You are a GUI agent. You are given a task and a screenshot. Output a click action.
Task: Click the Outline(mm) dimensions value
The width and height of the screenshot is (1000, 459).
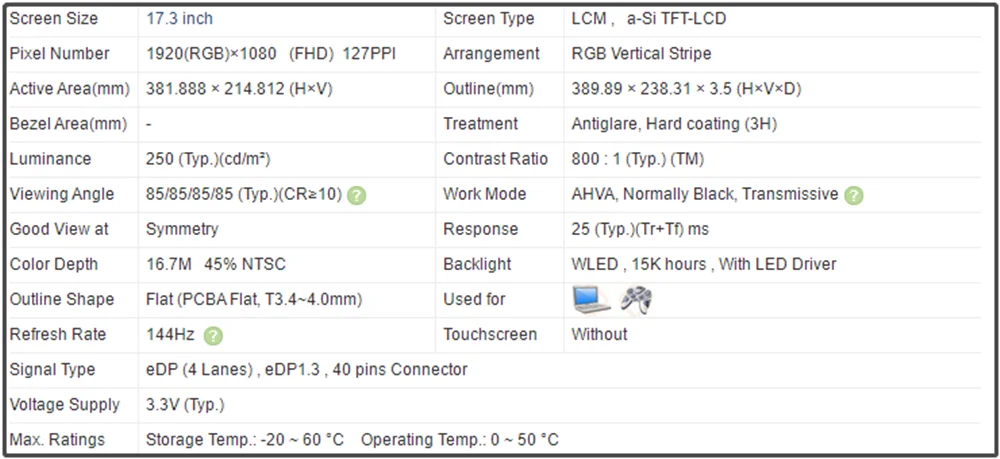click(686, 89)
